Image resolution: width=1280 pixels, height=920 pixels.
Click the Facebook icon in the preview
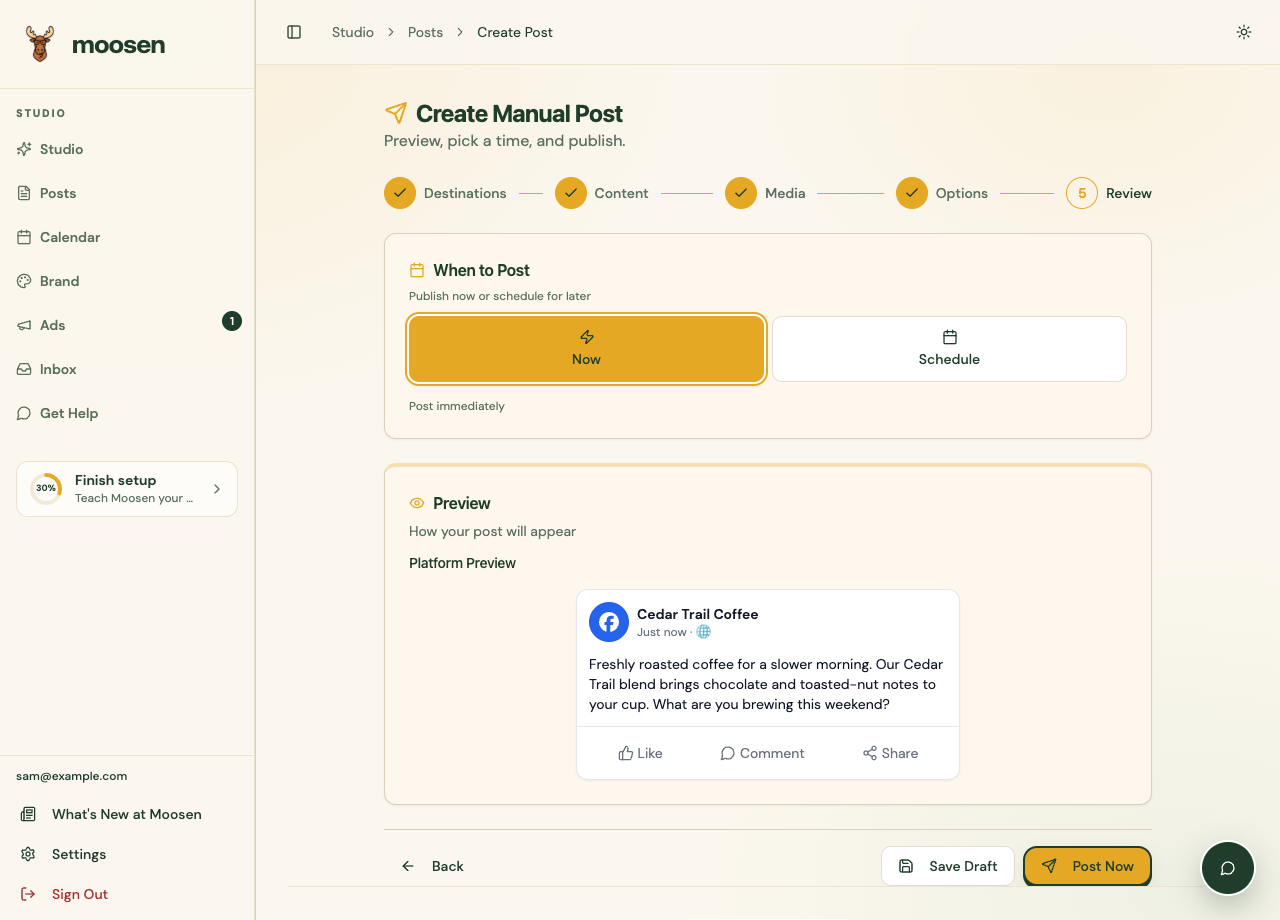click(609, 622)
